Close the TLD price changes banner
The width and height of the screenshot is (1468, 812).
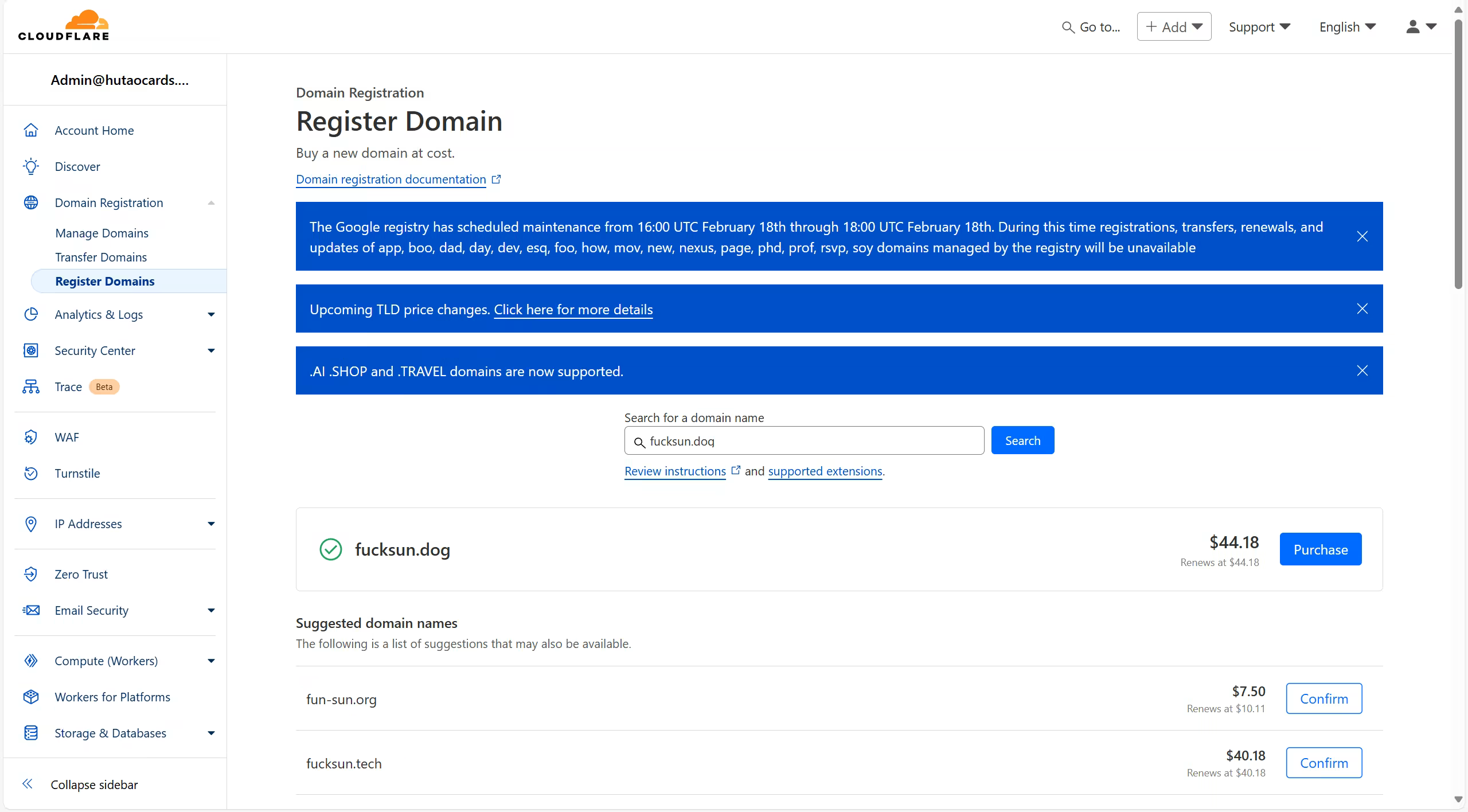click(x=1362, y=309)
